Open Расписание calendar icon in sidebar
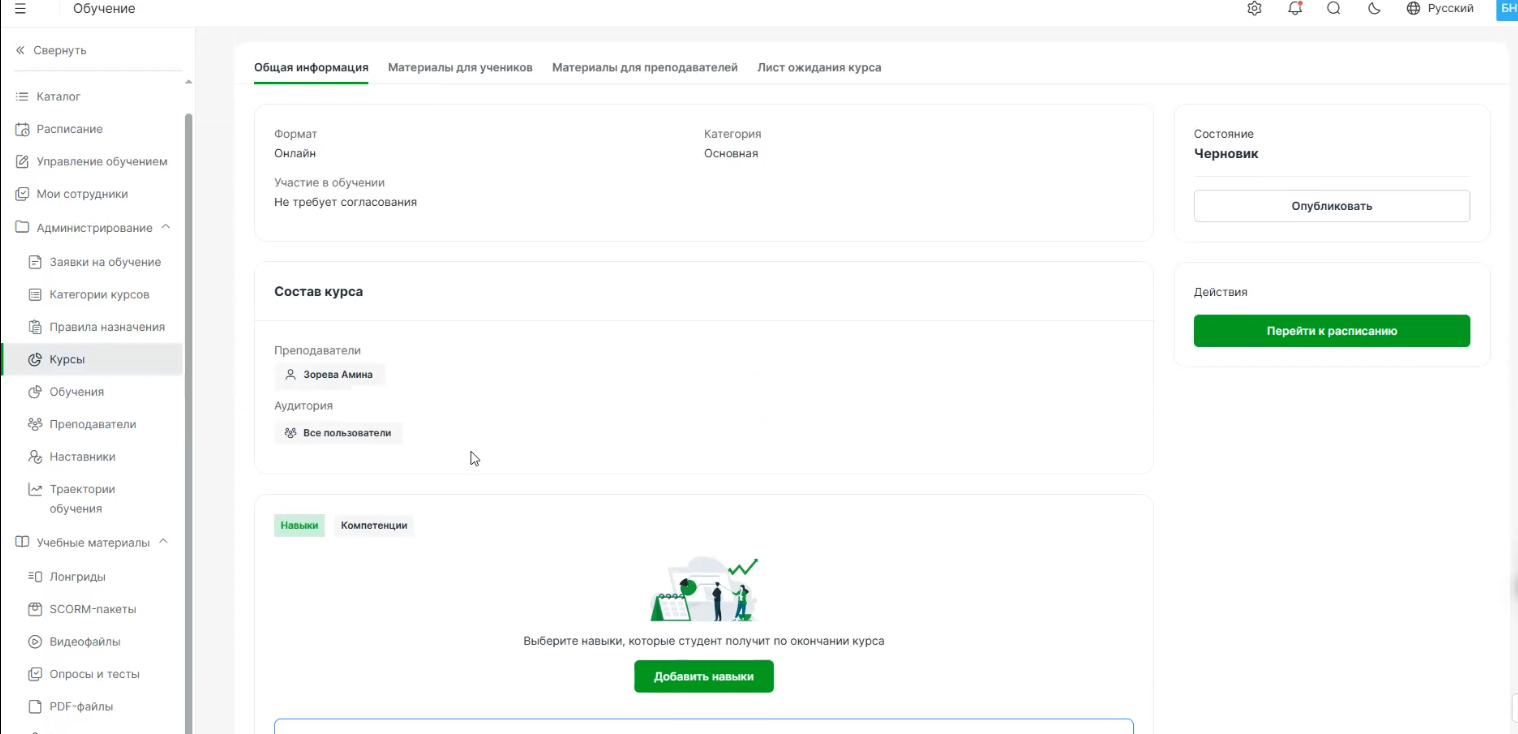Screen dimensions: 1518x734 22,129
